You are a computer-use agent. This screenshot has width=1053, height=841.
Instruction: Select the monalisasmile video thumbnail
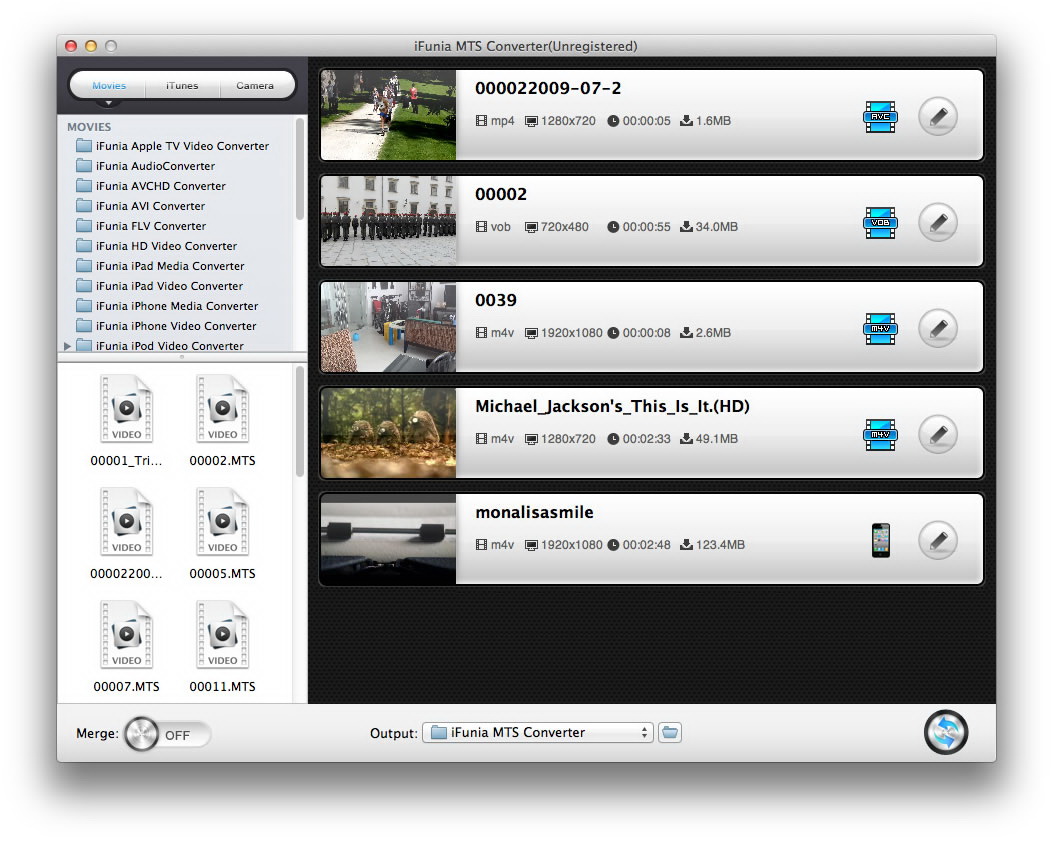[x=388, y=539]
